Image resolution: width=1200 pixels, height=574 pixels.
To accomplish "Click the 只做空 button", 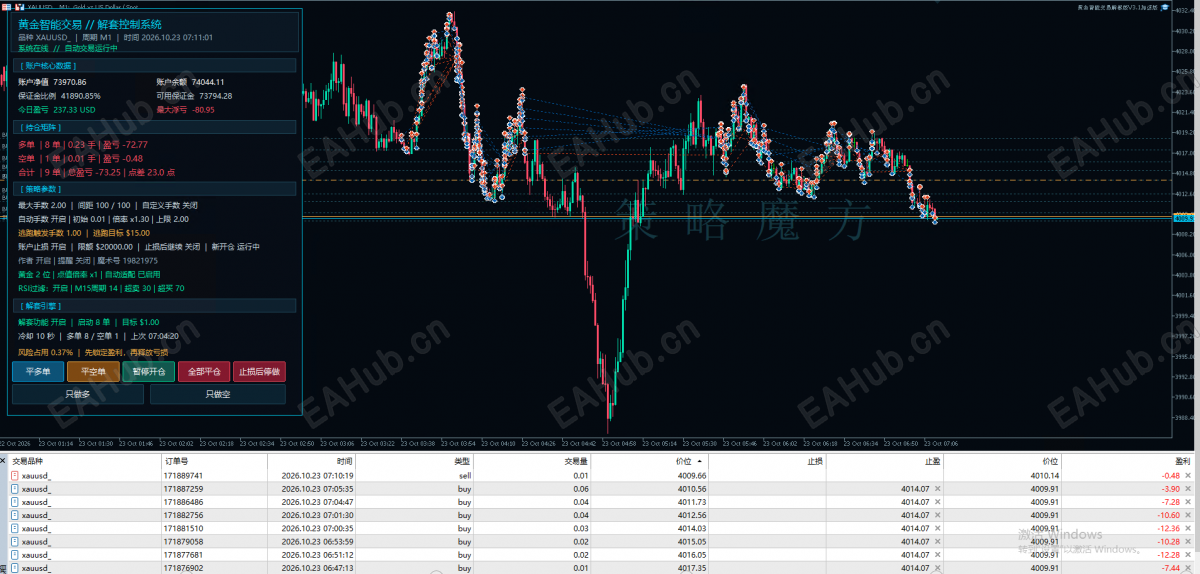I will coord(217,395).
